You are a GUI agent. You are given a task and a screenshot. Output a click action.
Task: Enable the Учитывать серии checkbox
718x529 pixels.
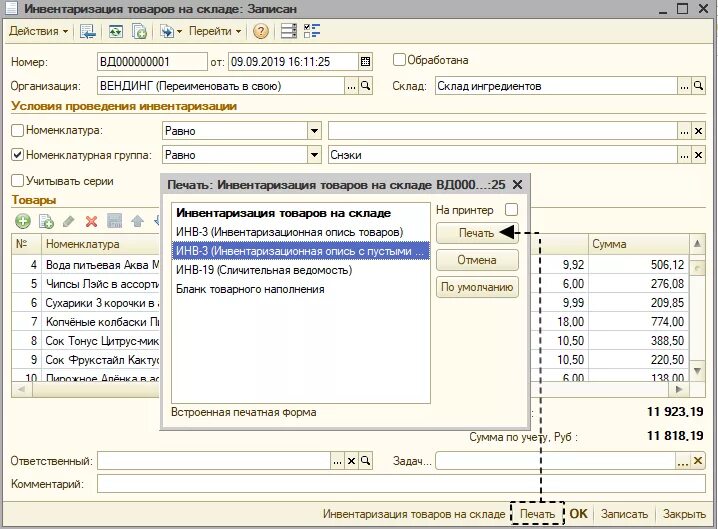coord(17,181)
